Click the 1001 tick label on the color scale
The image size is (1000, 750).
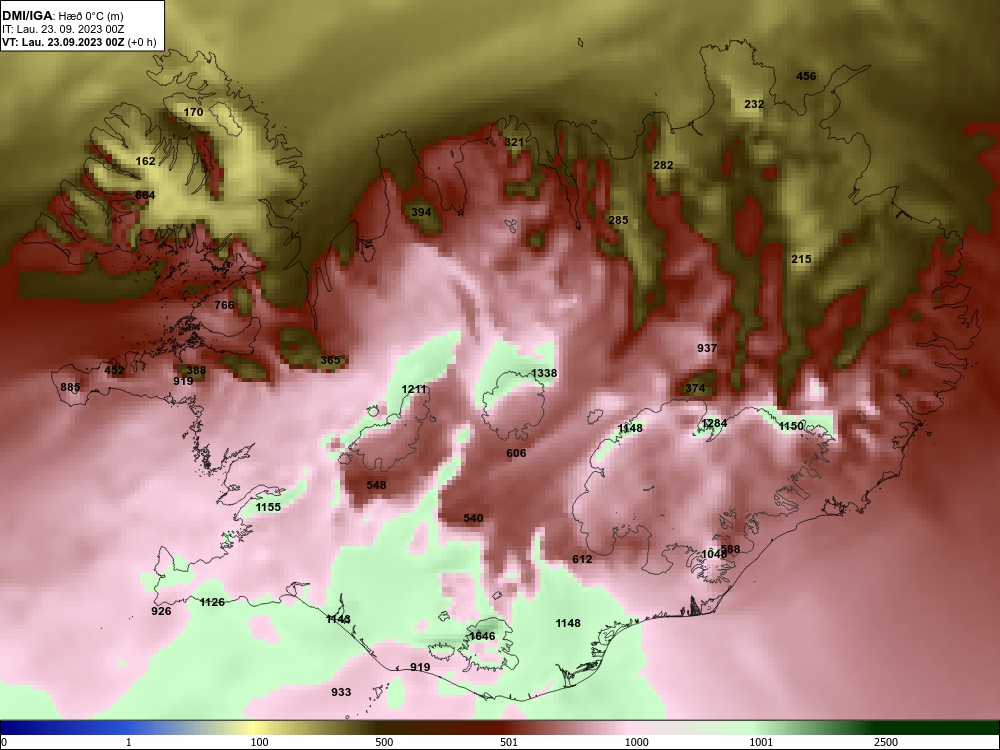(761, 742)
